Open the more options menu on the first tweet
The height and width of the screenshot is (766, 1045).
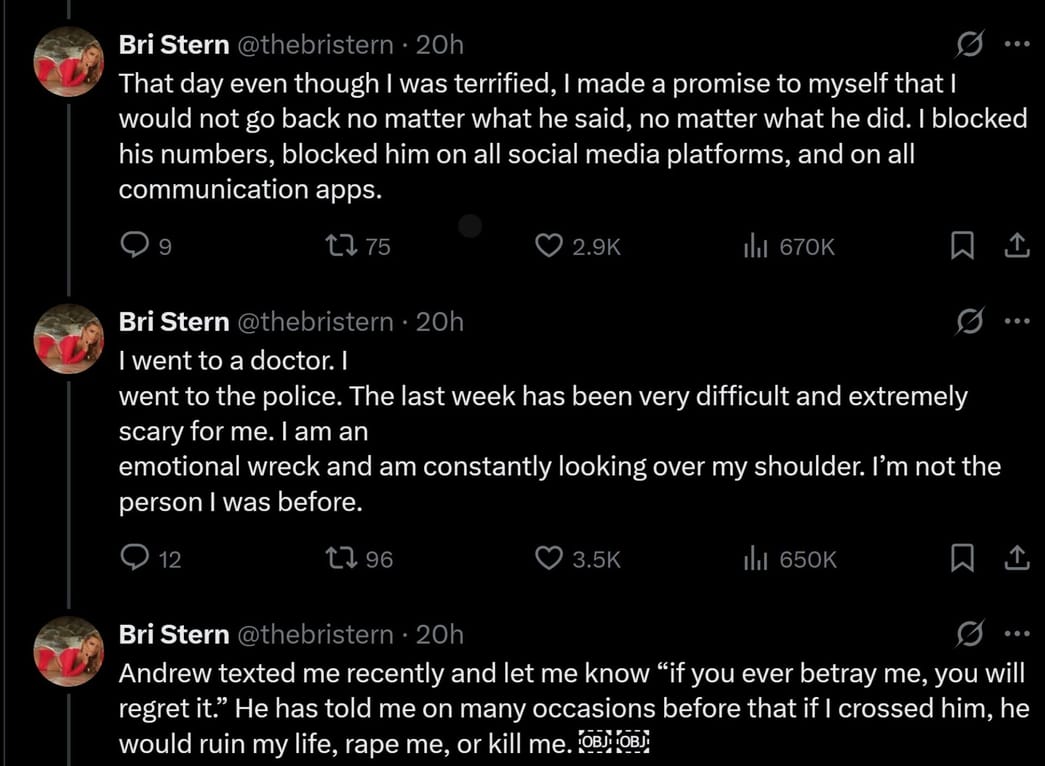pos(1017,43)
